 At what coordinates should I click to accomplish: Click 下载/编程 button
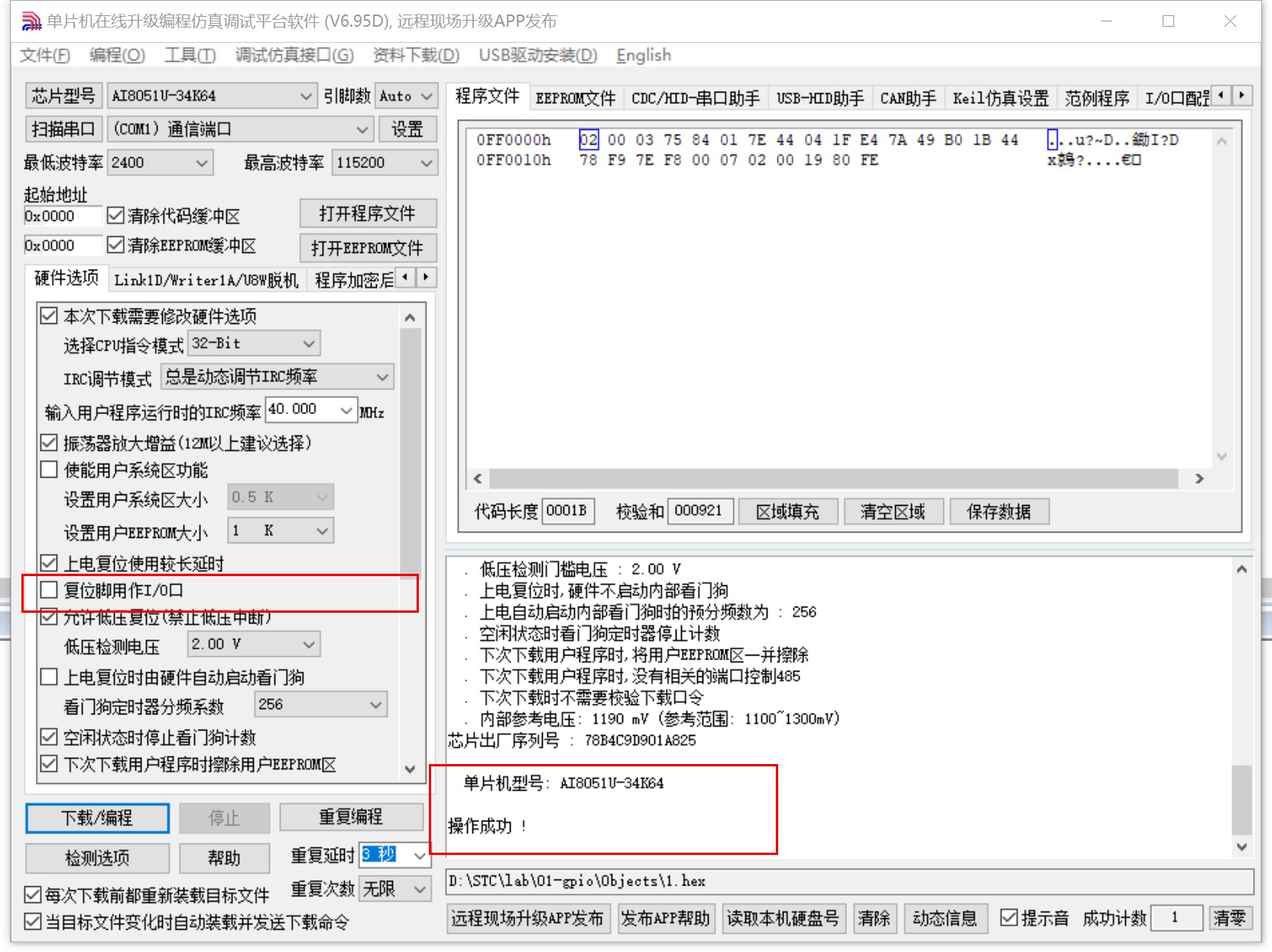pos(97,818)
